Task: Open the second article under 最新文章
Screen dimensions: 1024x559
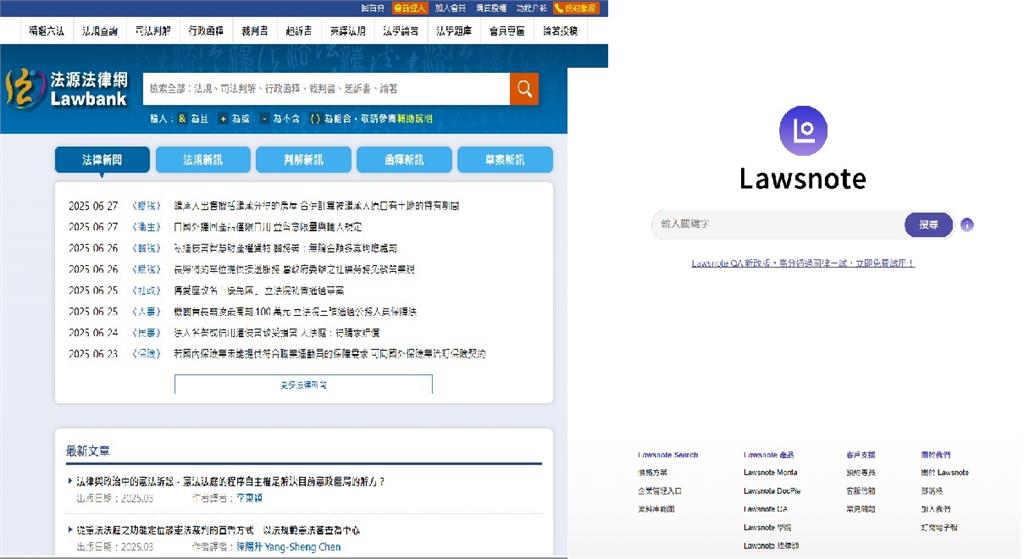Action: click(218, 530)
